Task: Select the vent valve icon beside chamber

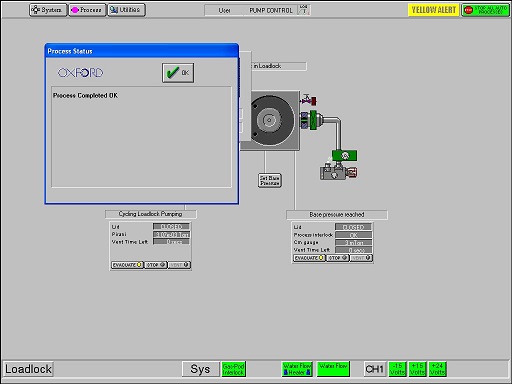Action: pyautogui.click(x=309, y=99)
